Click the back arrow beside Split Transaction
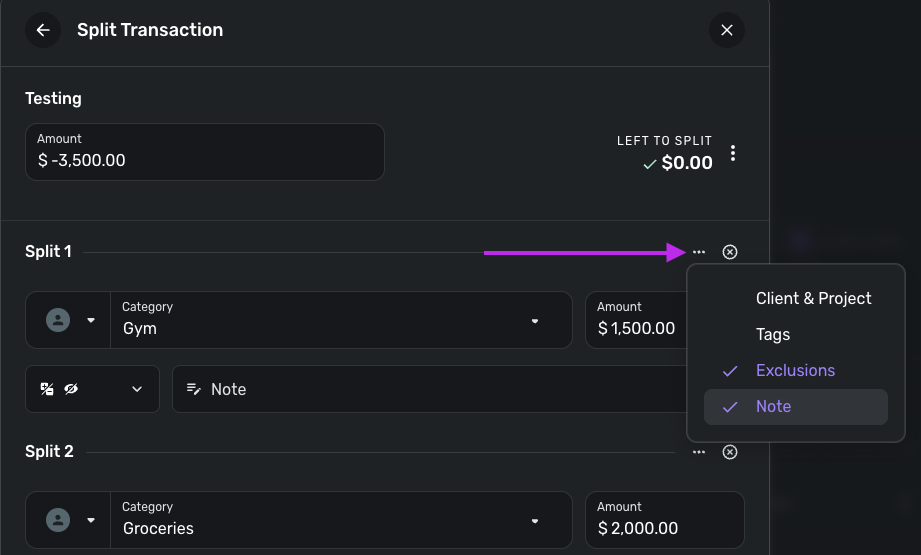The height and width of the screenshot is (555, 921). (43, 30)
